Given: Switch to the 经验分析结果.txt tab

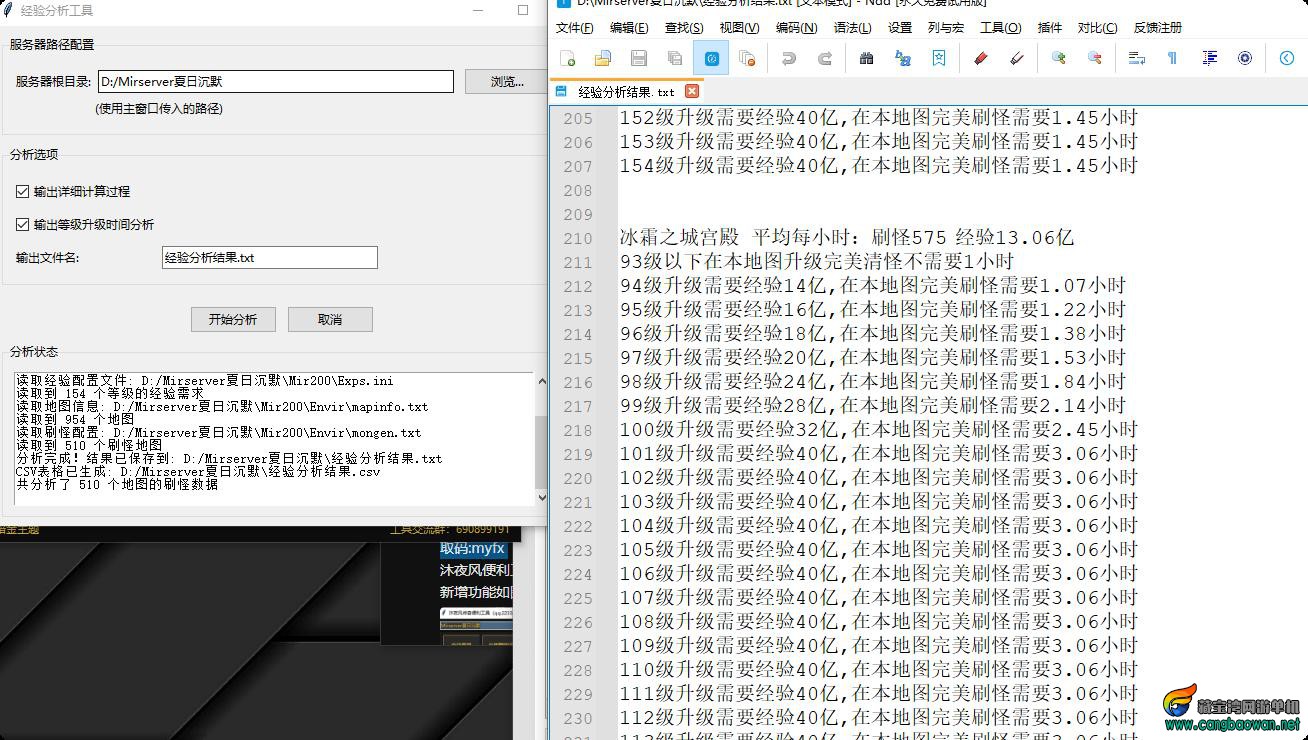Looking at the screenshot, I should 626,91.
